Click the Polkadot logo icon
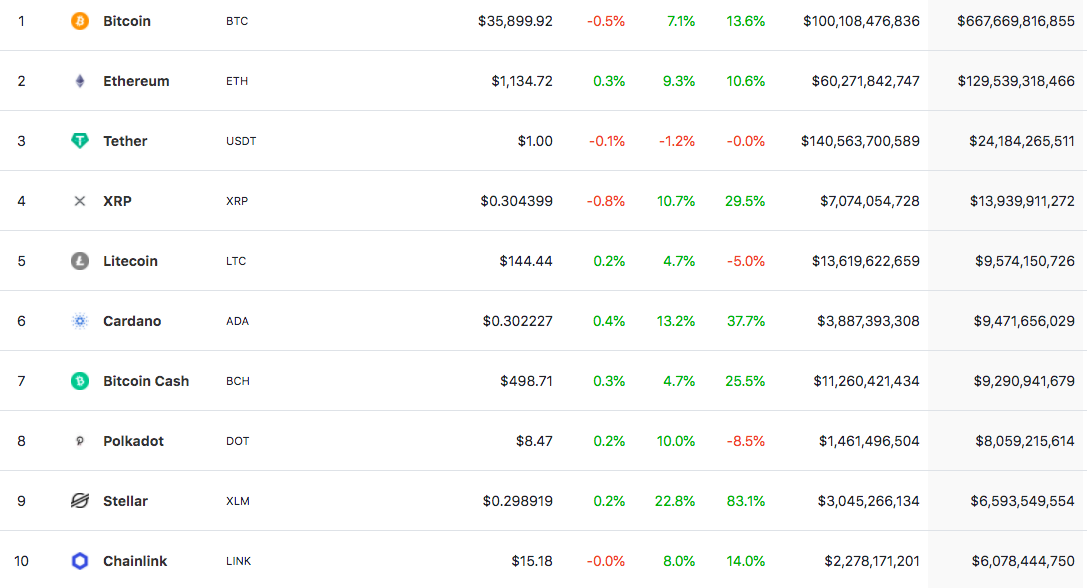Viewport: 1087px width, 588px height. tap(80, 441)
